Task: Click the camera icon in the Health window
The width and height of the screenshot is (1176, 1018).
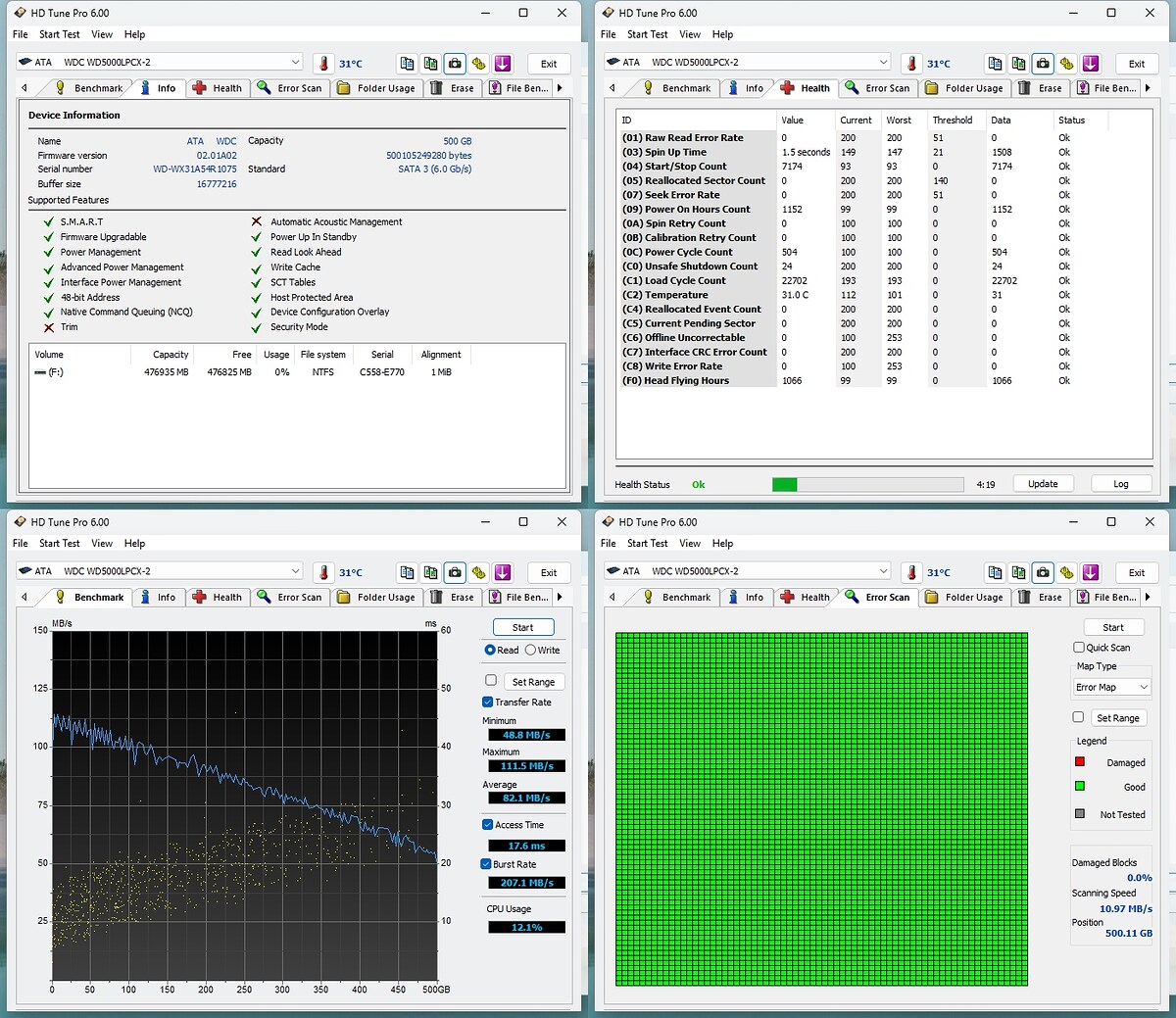Action: pos(1043,63)
